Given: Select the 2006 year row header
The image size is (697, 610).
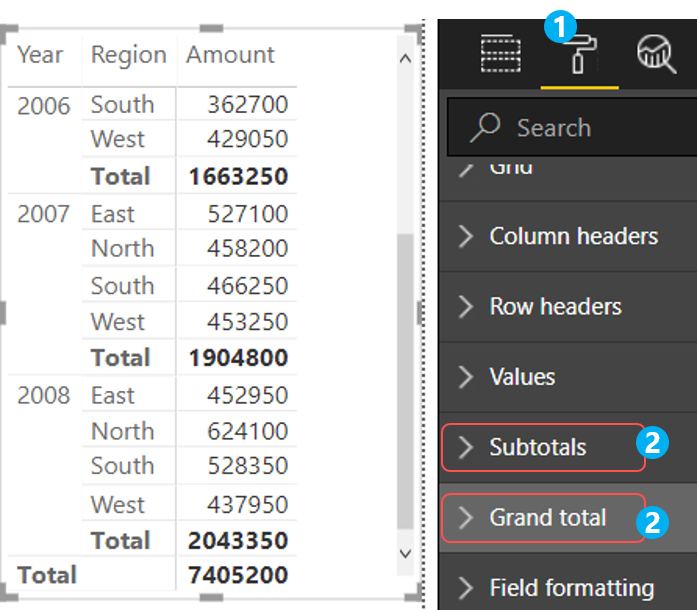Looking at the screenshot, I should (44, 106).
